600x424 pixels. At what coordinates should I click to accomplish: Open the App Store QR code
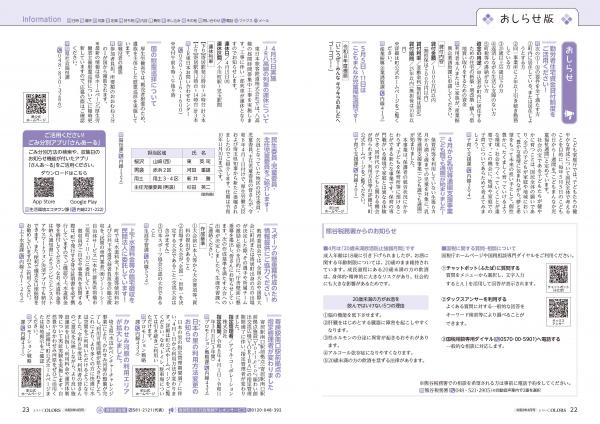pyautogui.click(x=44, y=188)
